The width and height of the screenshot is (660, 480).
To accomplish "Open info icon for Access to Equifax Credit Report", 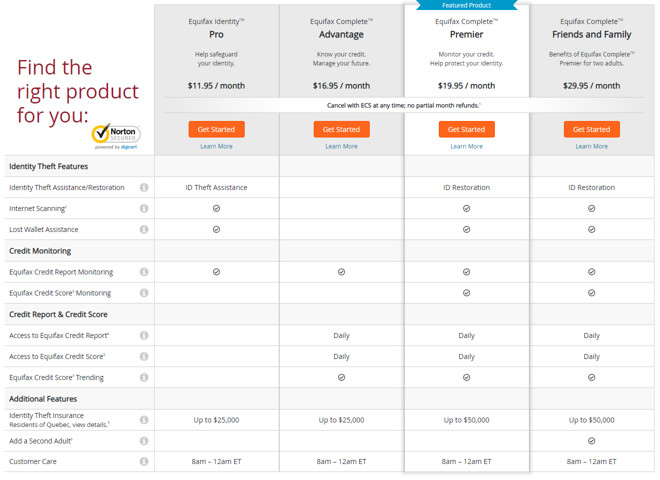I will [144, 336].
